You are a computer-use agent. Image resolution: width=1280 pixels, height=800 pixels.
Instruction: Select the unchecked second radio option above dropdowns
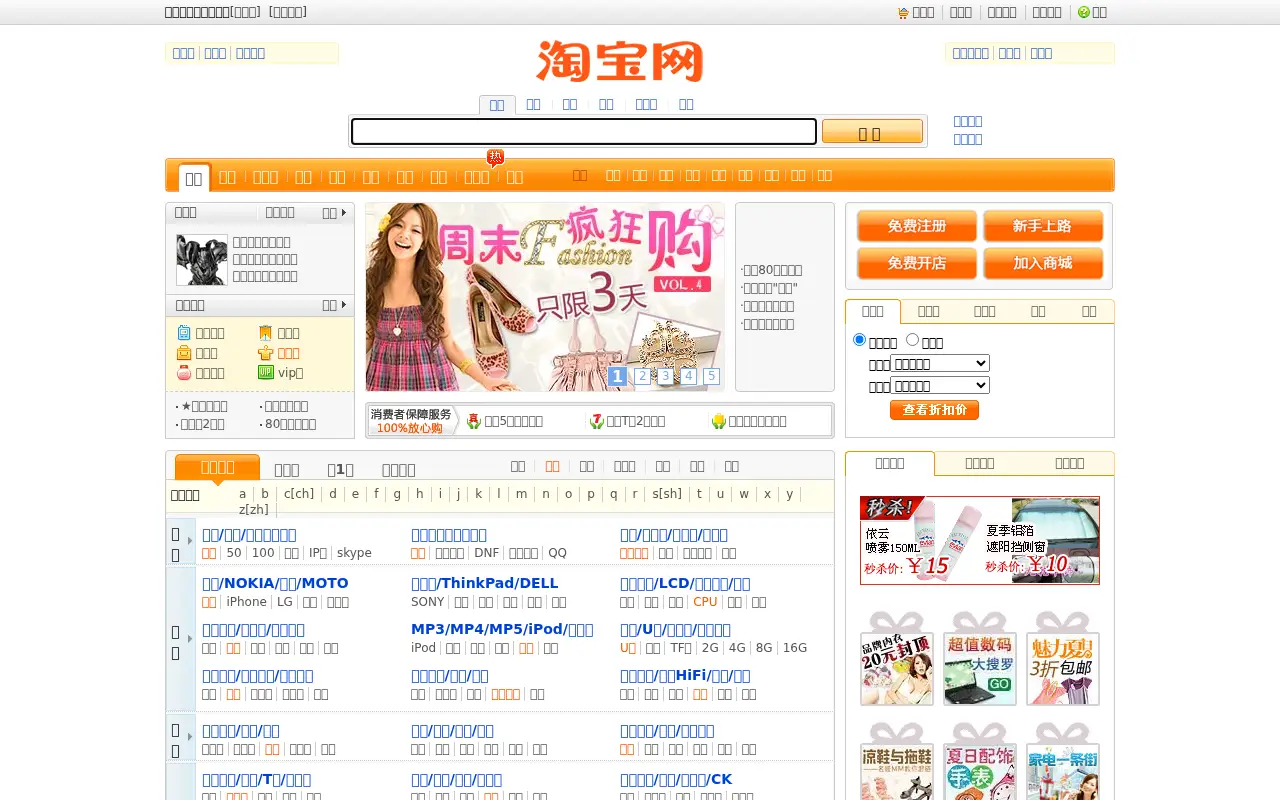pyautogui.click(x=912, y=340)
